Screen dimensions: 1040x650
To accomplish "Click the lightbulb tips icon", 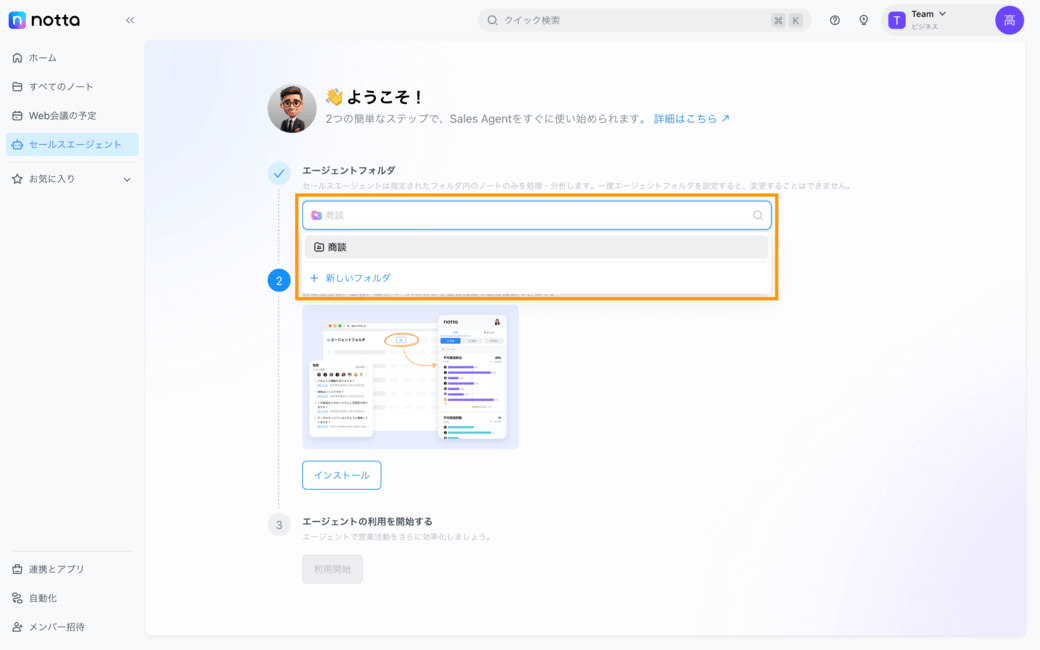I will tap(864, 20).
